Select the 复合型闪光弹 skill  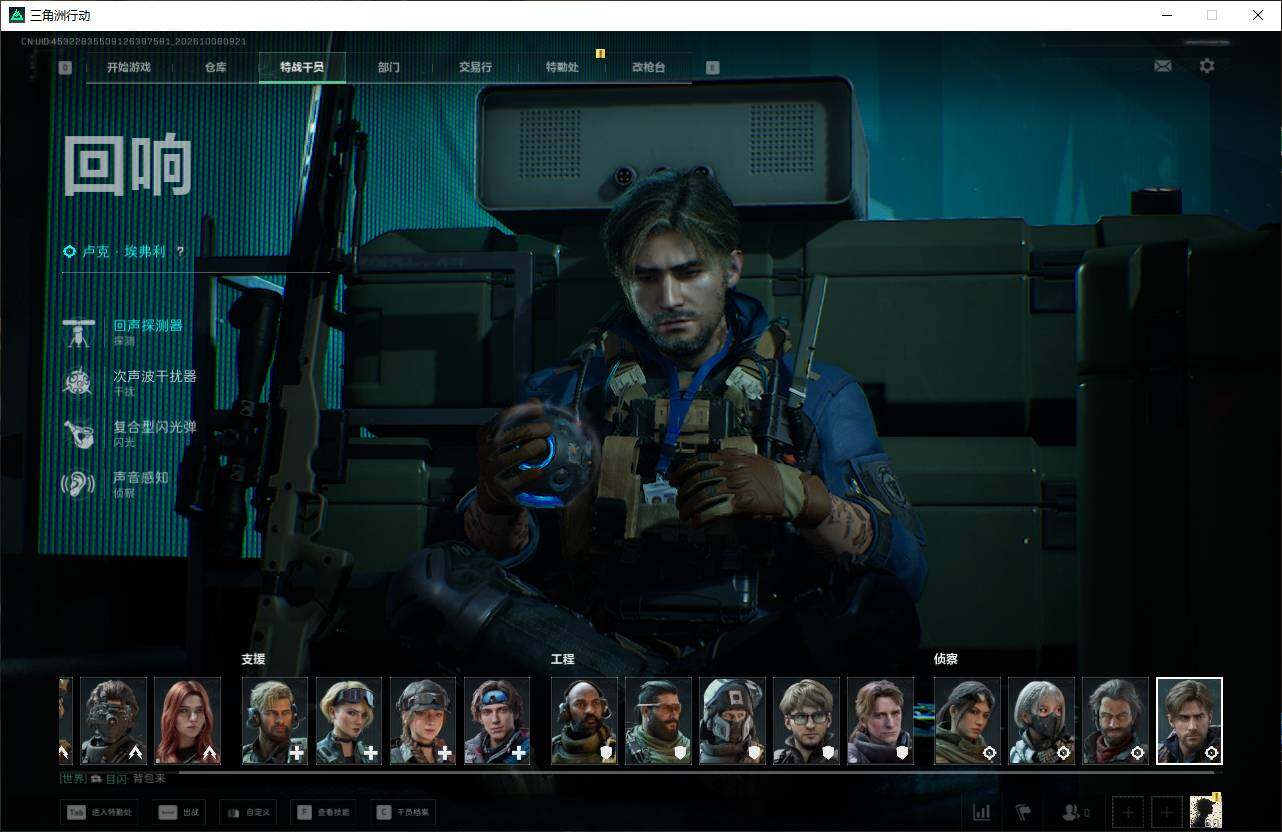pyautogui.click(x=129, y=433)
